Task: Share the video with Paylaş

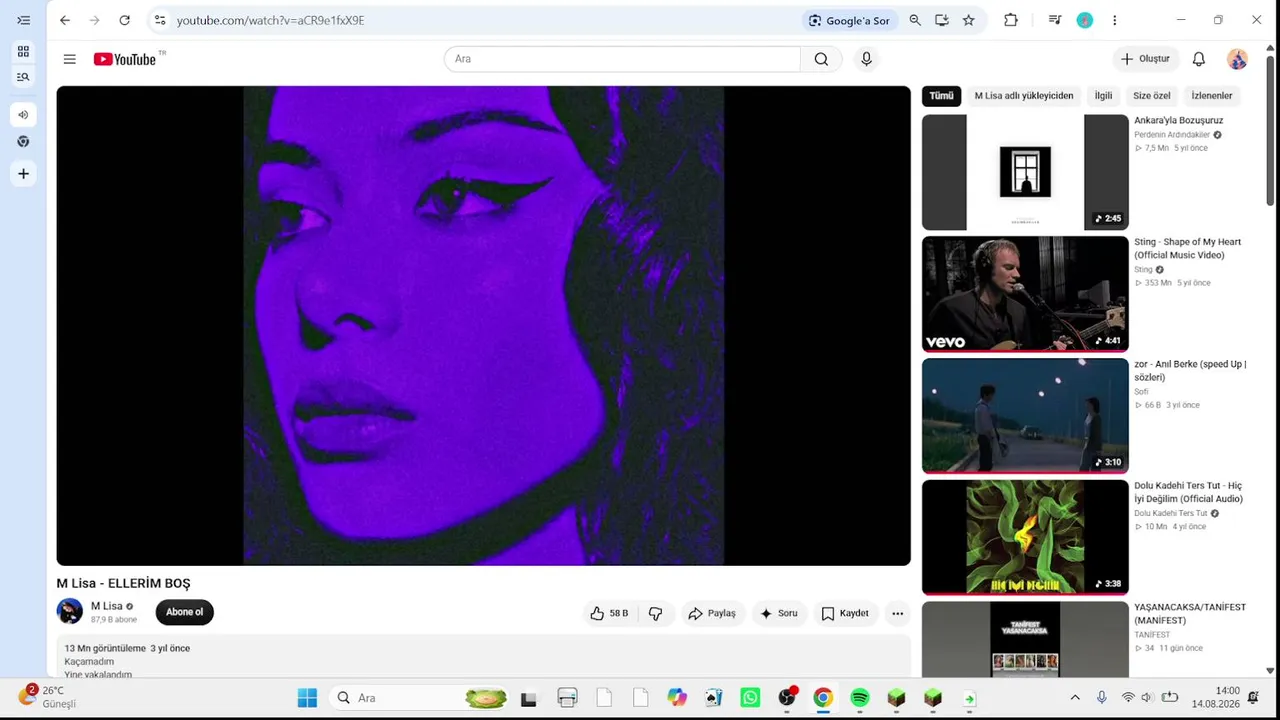Action: [x=712, y=613]
